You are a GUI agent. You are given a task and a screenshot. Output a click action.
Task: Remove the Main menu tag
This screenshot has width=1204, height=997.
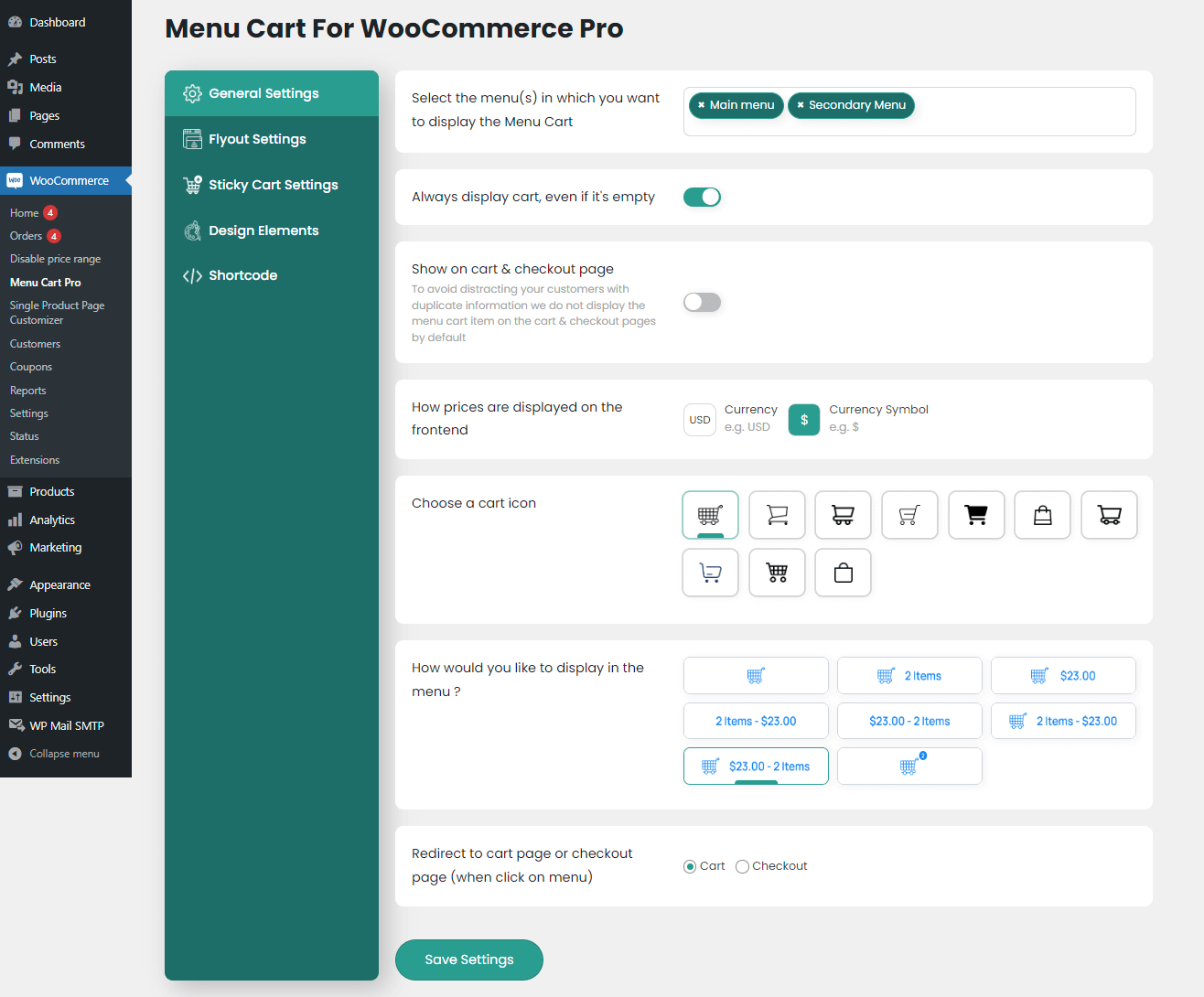pyautogui.click(x=701, y=105)
